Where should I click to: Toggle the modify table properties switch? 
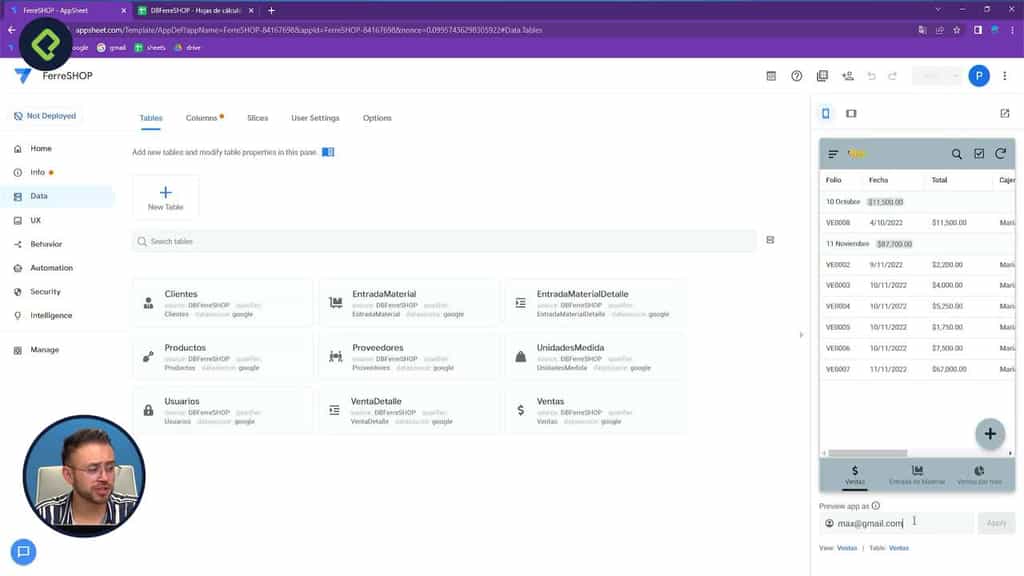click(x=330, y=153)
